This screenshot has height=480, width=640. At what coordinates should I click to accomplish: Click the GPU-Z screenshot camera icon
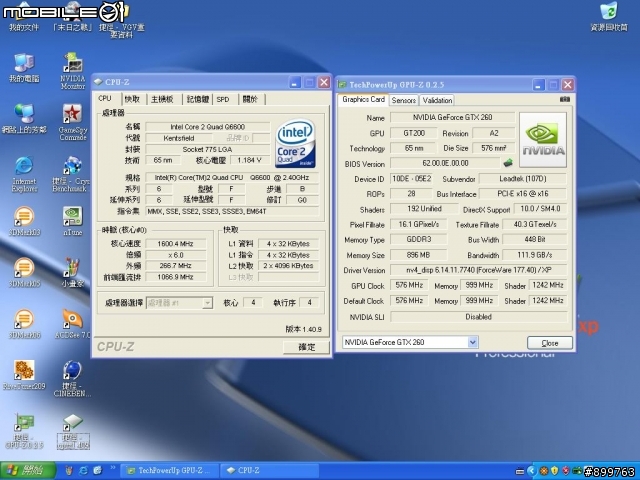point(564,99)
